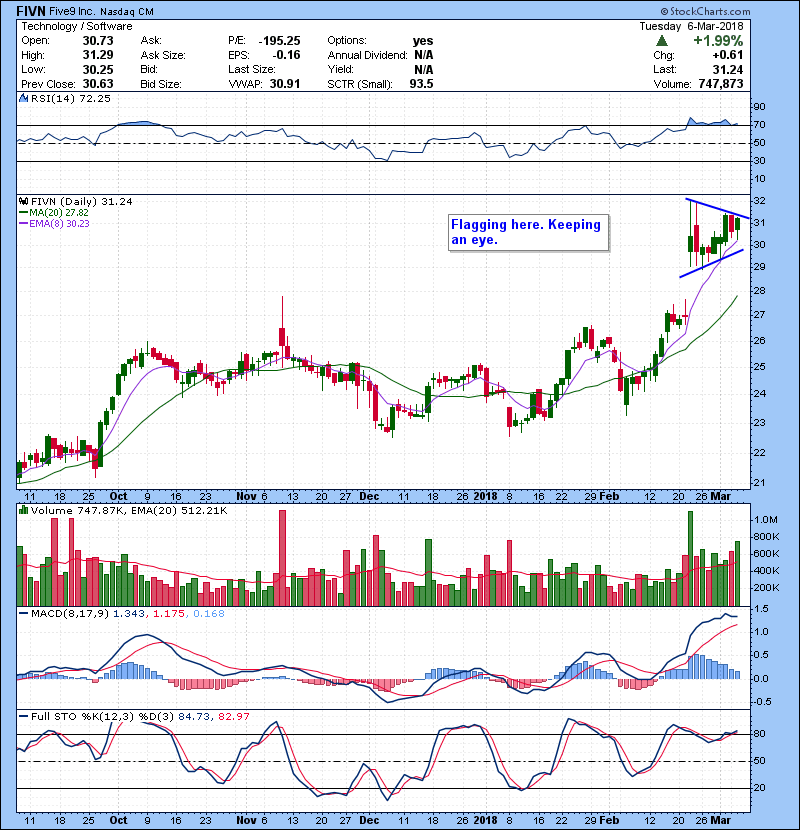Click the date 'Tuesday 6-Mar-2018'
800x830 pixels.
coord(691,26)
